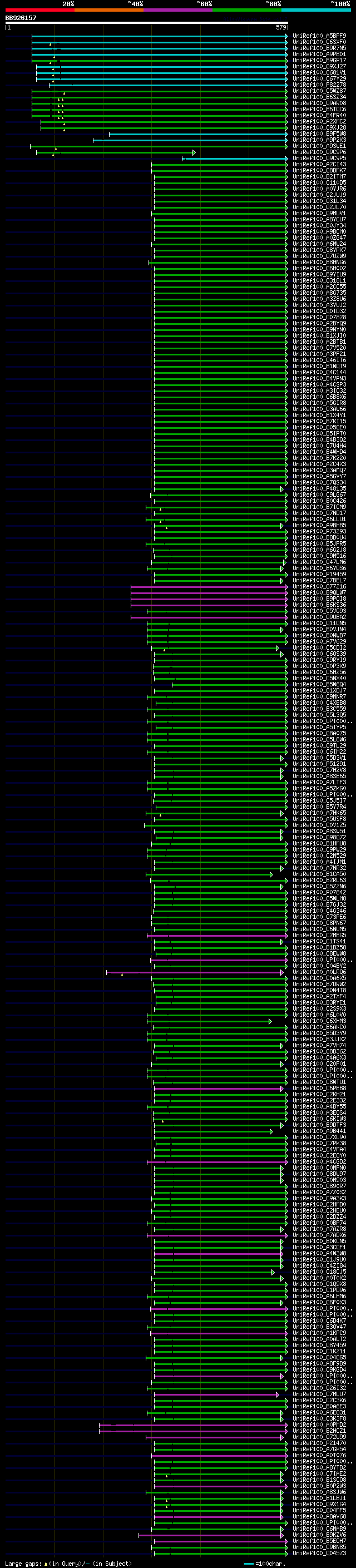
Task: Click the end position label 579
Action: 280,27
